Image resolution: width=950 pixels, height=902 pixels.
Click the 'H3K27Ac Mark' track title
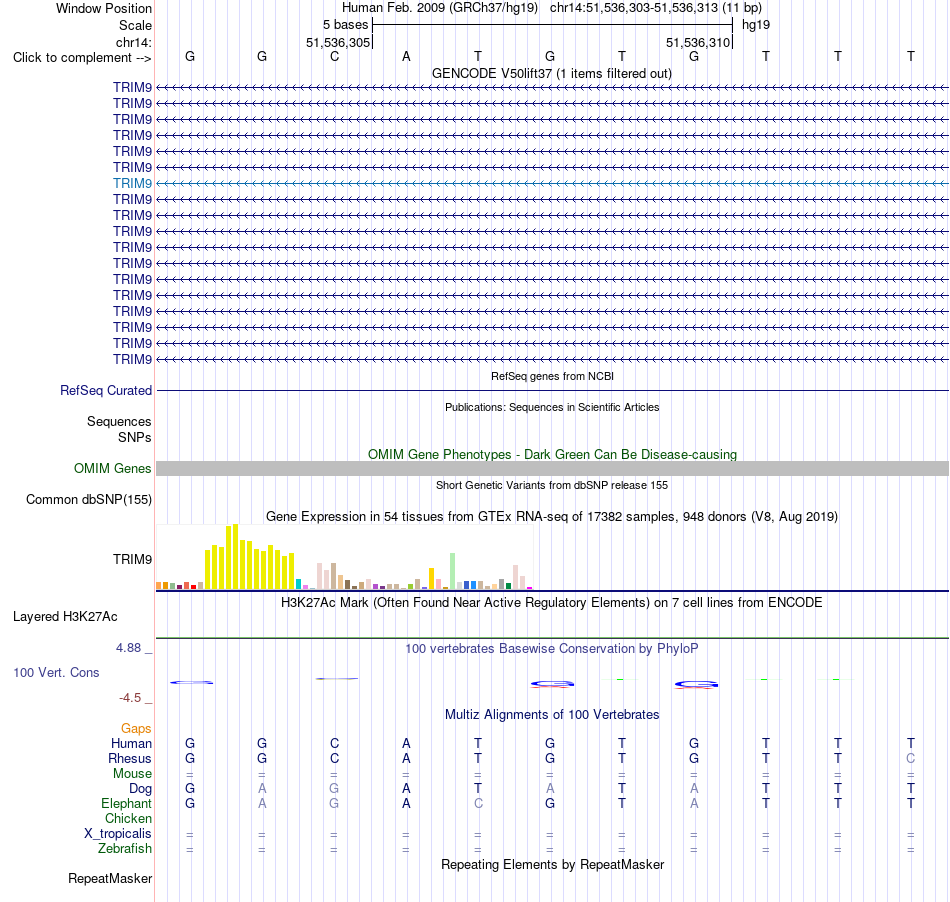tap(551, 602)
